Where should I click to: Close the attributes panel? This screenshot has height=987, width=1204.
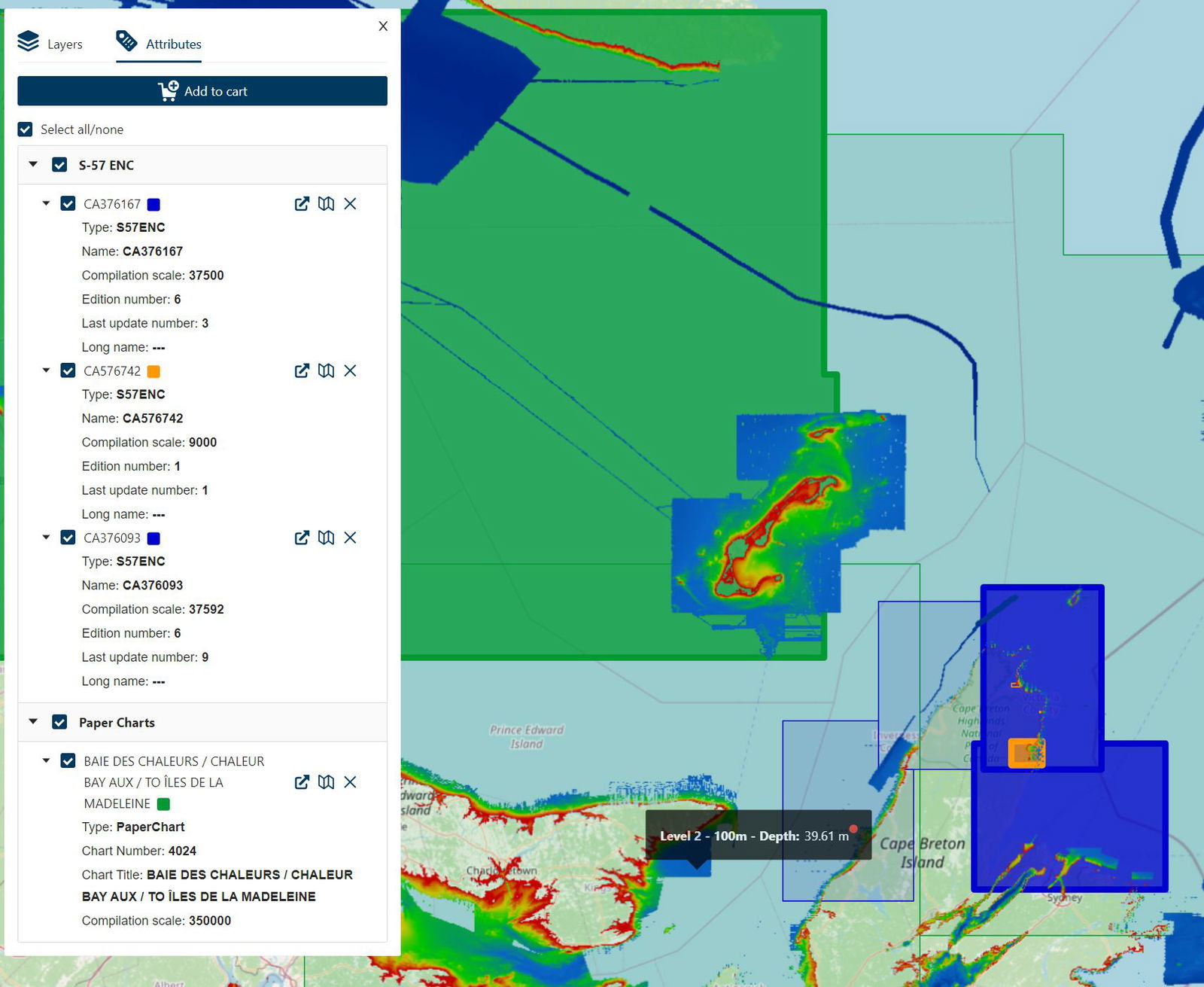(x=383, y=26)
